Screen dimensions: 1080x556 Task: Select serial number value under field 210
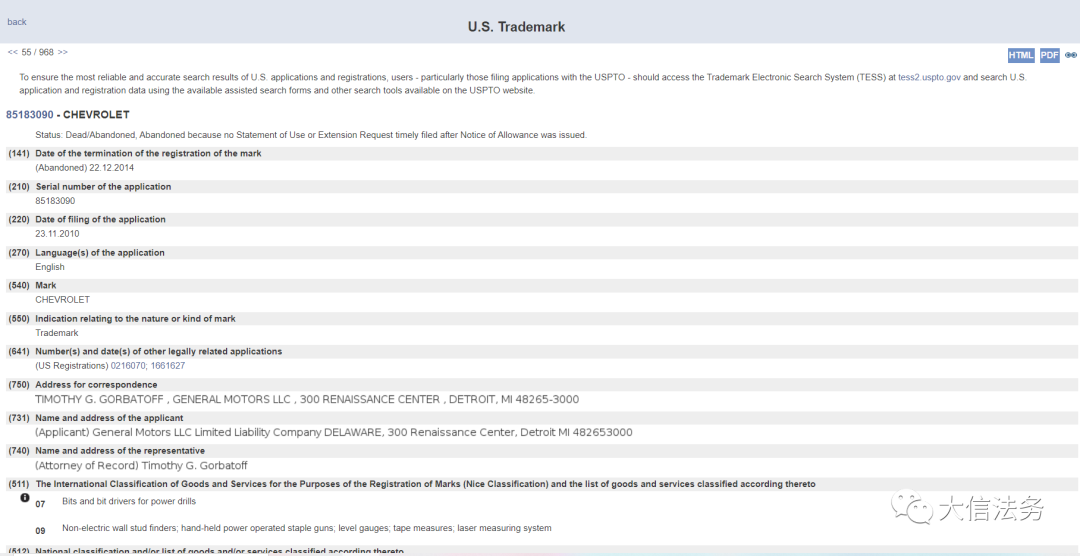click(55, 200)
